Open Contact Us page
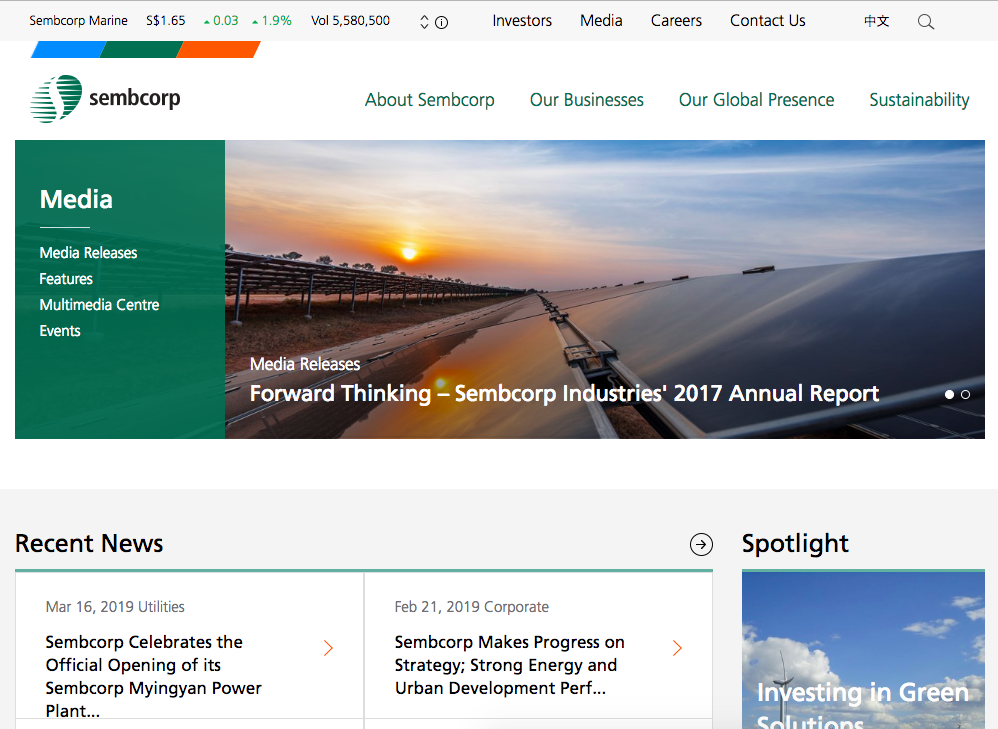This screenshot has width=998, height=729. pyautogui.click(x=768, y=21)
